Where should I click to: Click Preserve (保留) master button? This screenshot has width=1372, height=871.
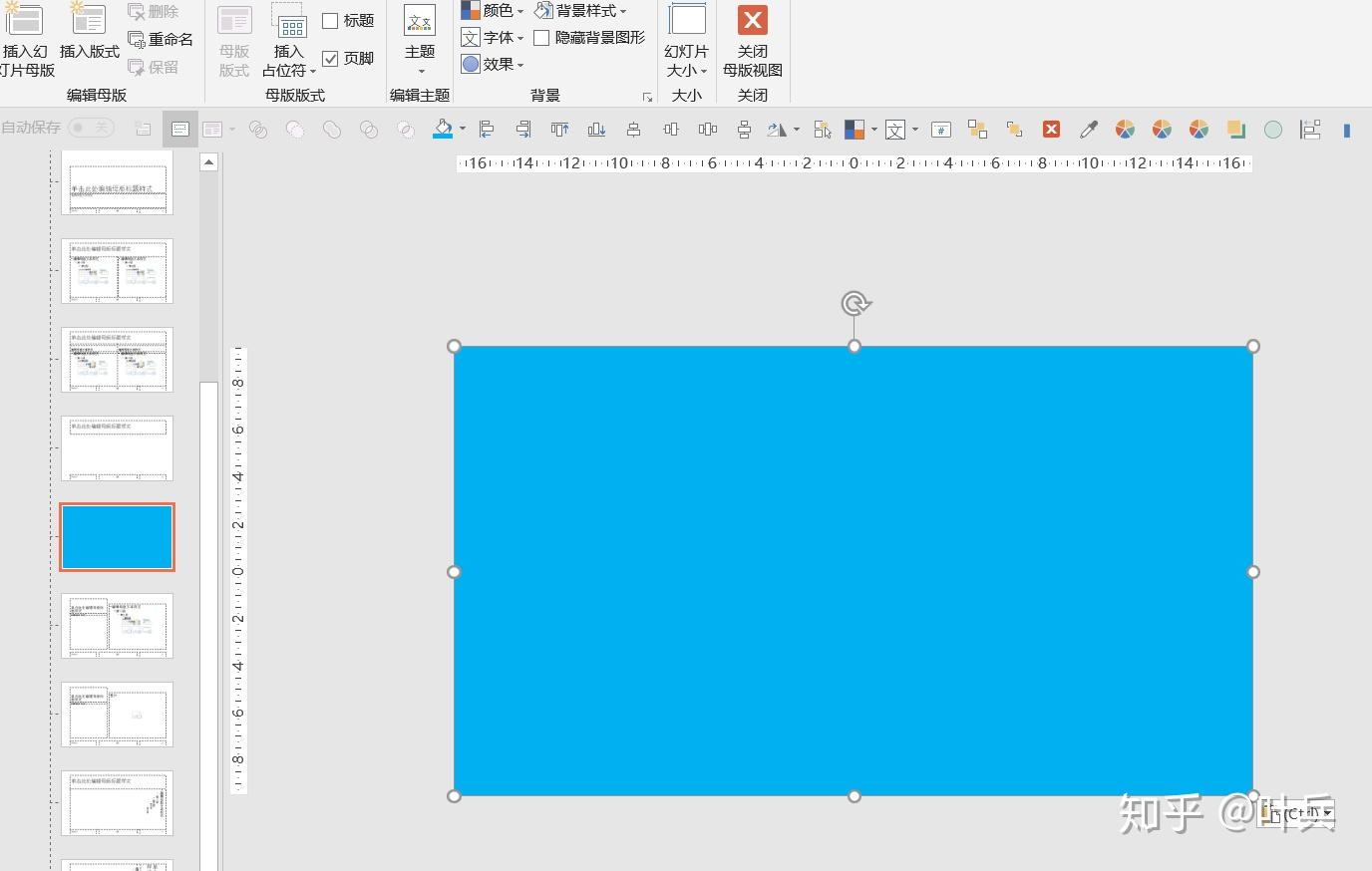coord(153,68)
